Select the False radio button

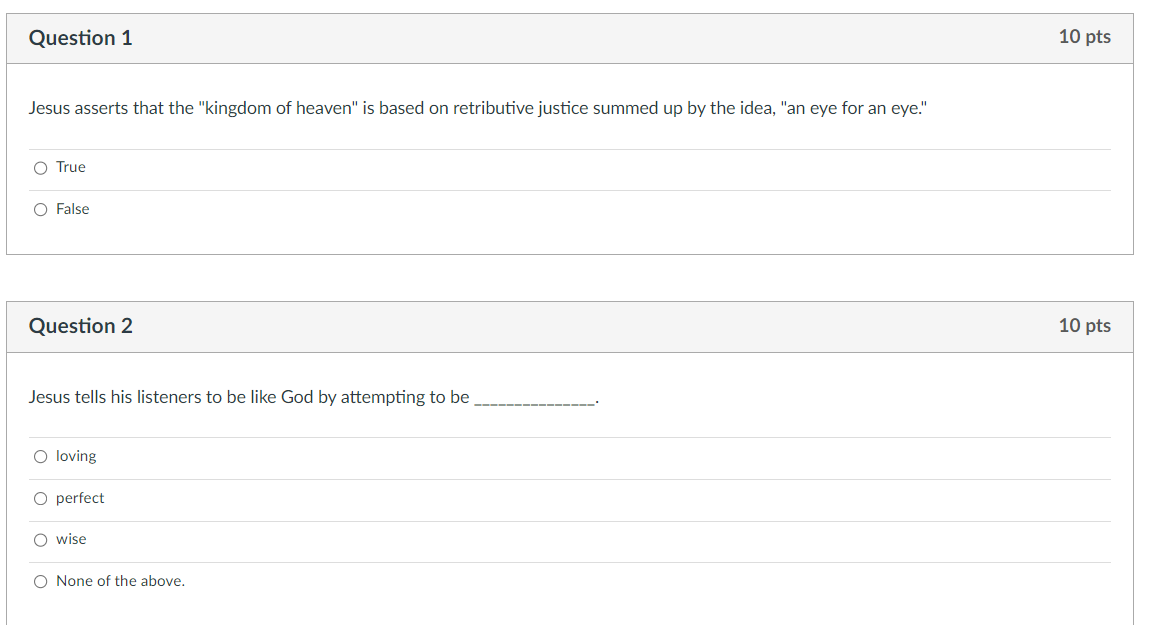(40, 209)
